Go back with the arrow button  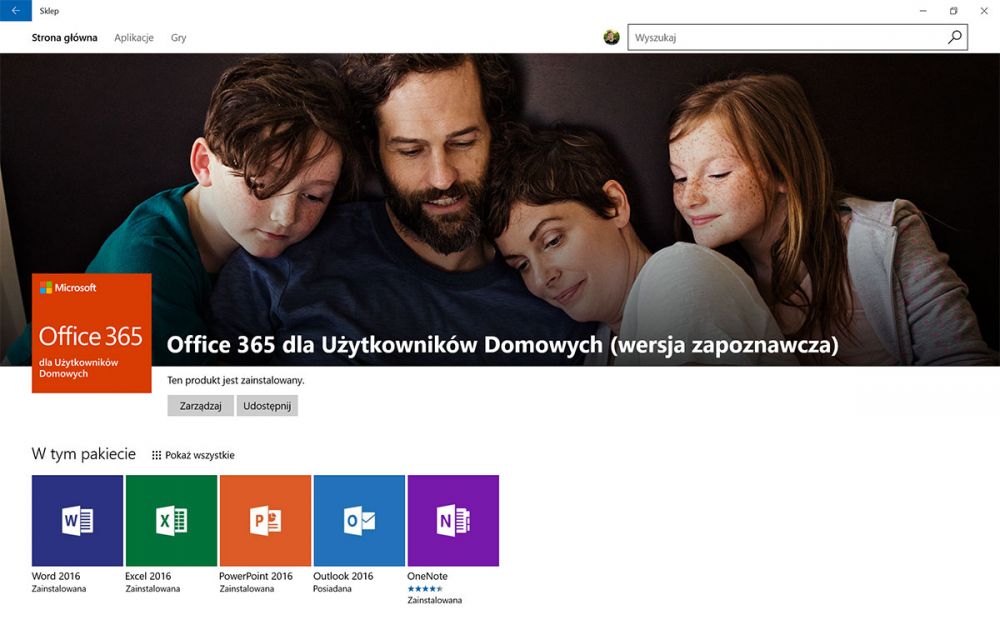(x=15, y=10)
